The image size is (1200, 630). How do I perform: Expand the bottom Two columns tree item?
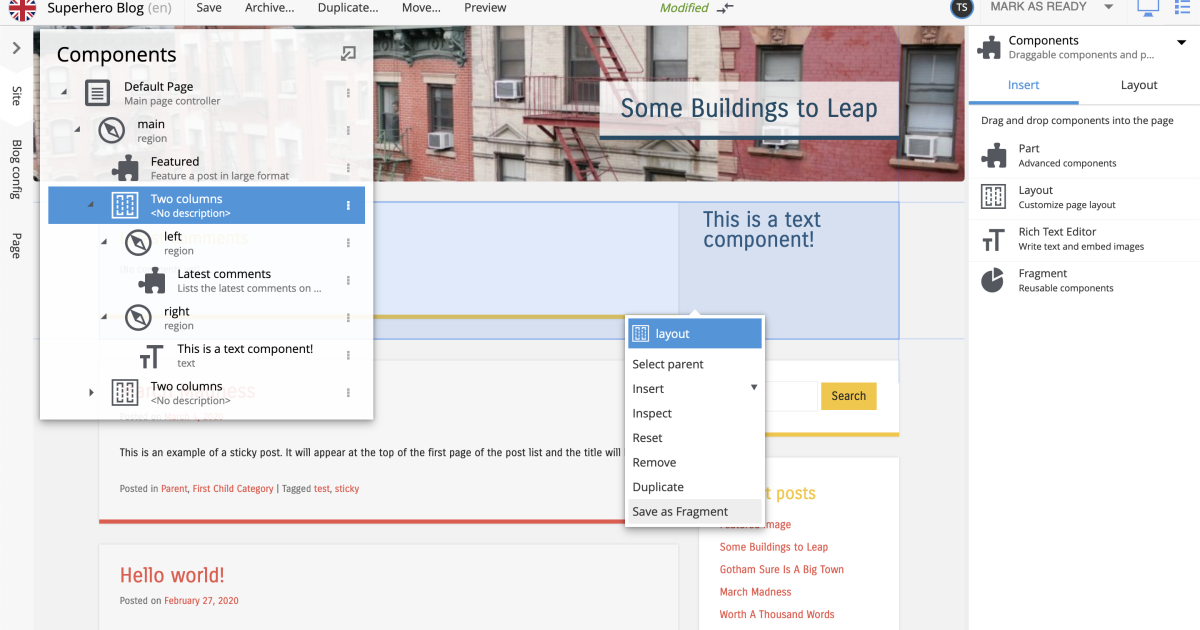point(89,392)
